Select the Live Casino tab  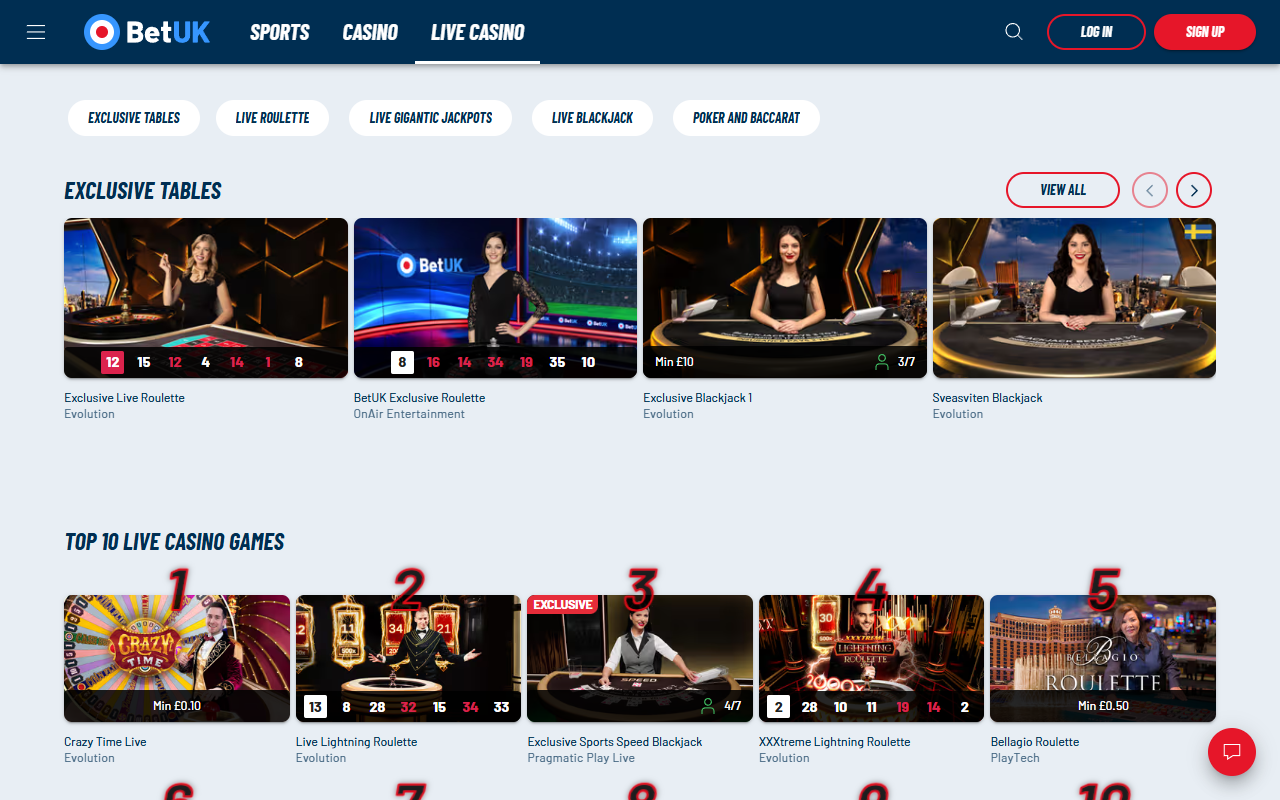pyautogui.click(x=478, y=32)
